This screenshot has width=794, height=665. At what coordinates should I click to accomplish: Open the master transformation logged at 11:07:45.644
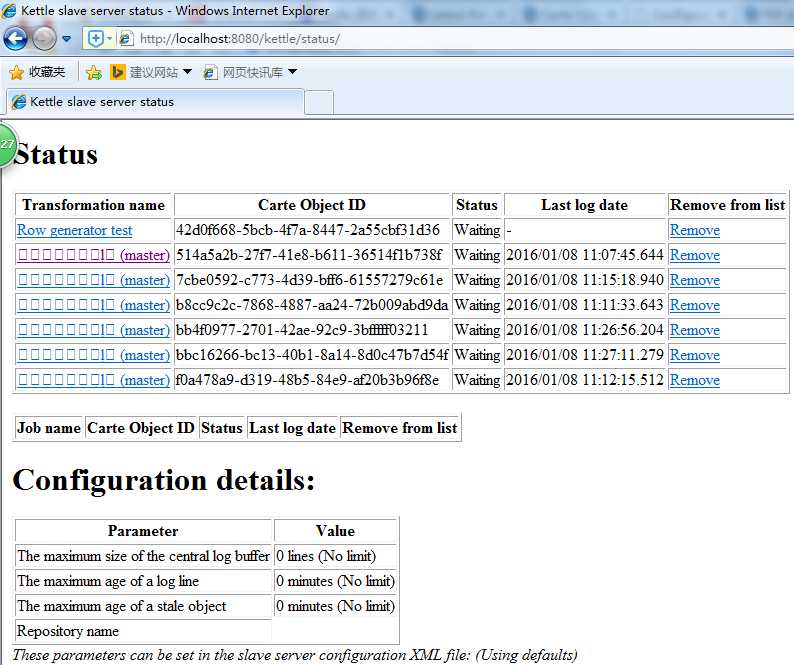click(94, 255)
